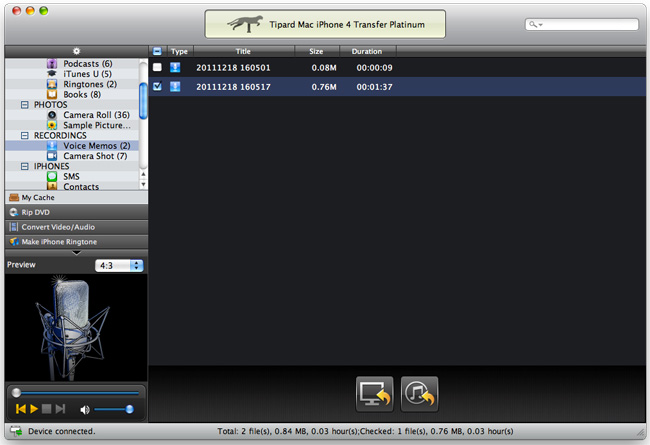Click the Device connected status text
Screen dimensions: 650x445
61,431
